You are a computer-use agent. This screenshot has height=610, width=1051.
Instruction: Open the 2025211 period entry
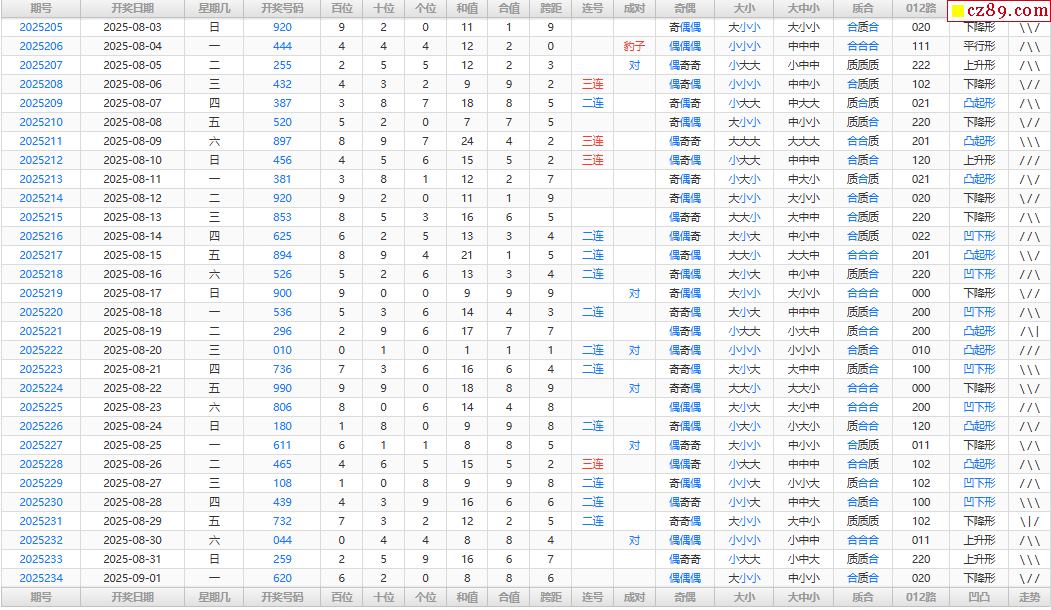[x=41, y=141]
